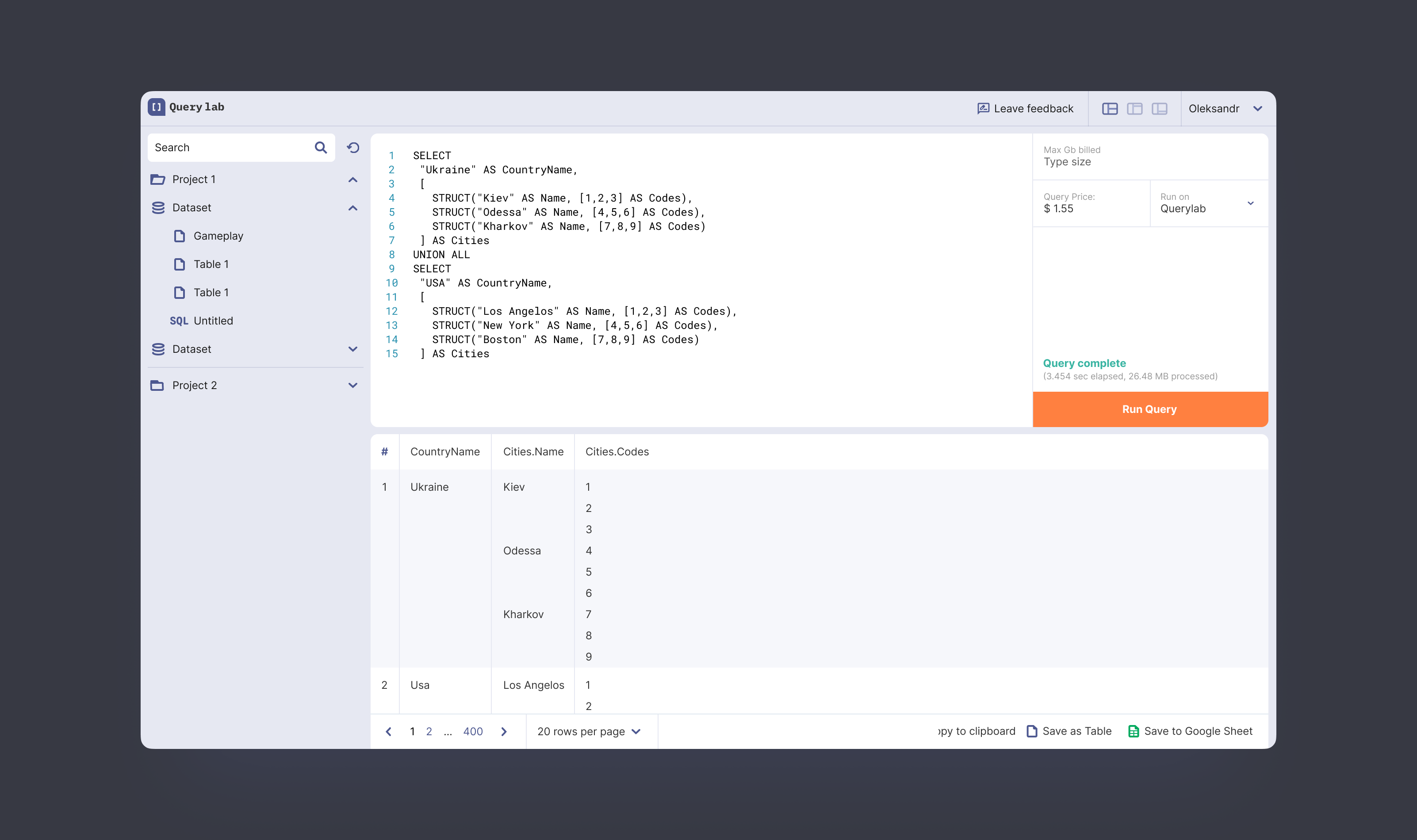Go to next page arrow
The width and height of the screenshot is (1417, 840).
504,732
